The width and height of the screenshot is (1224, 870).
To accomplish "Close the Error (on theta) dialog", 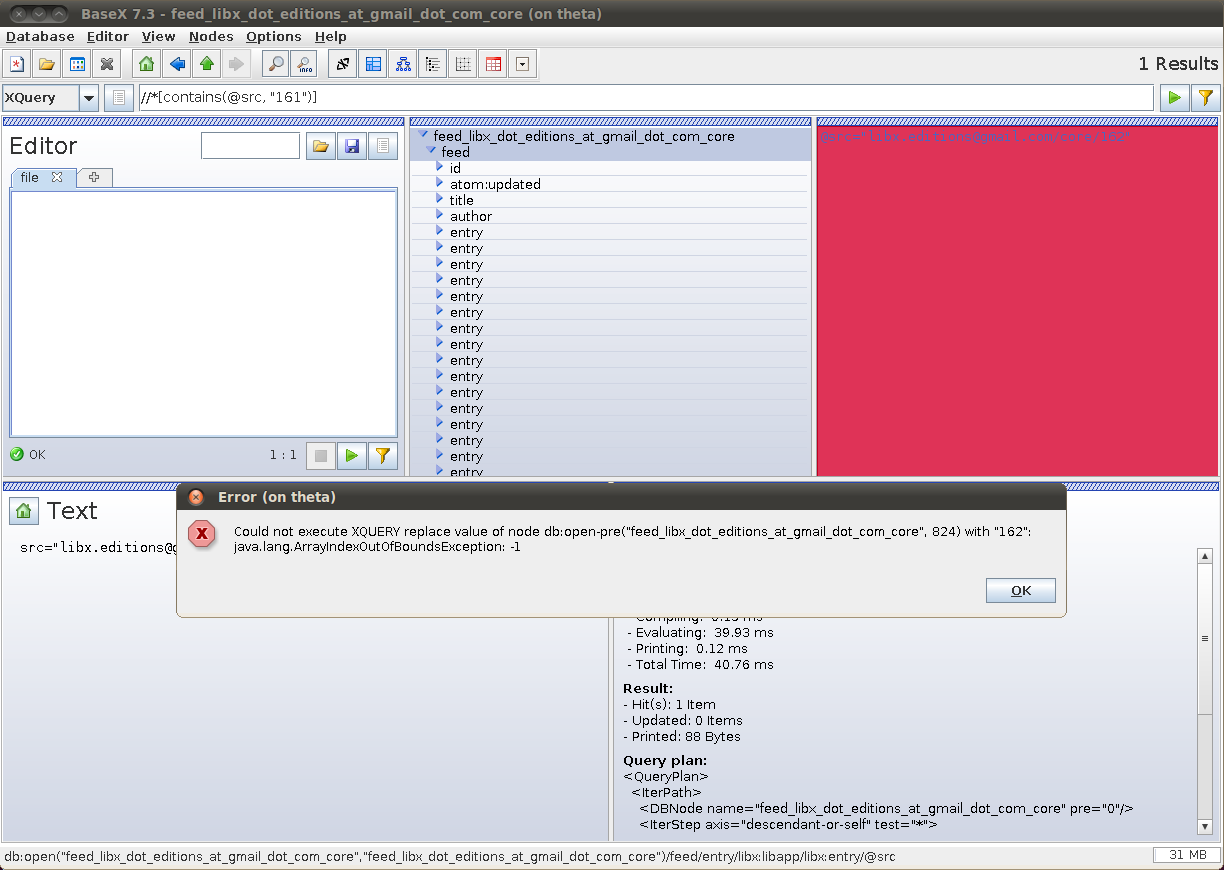I will [x=196, y=497].
